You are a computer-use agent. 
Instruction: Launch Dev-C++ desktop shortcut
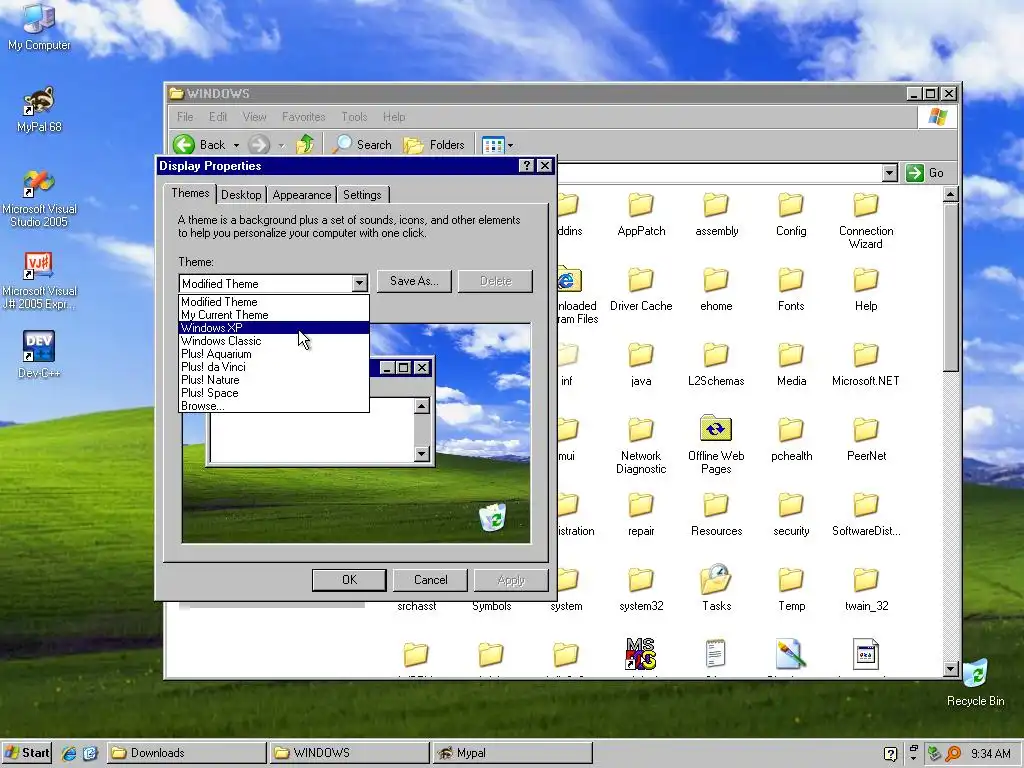tap(39, 353)
